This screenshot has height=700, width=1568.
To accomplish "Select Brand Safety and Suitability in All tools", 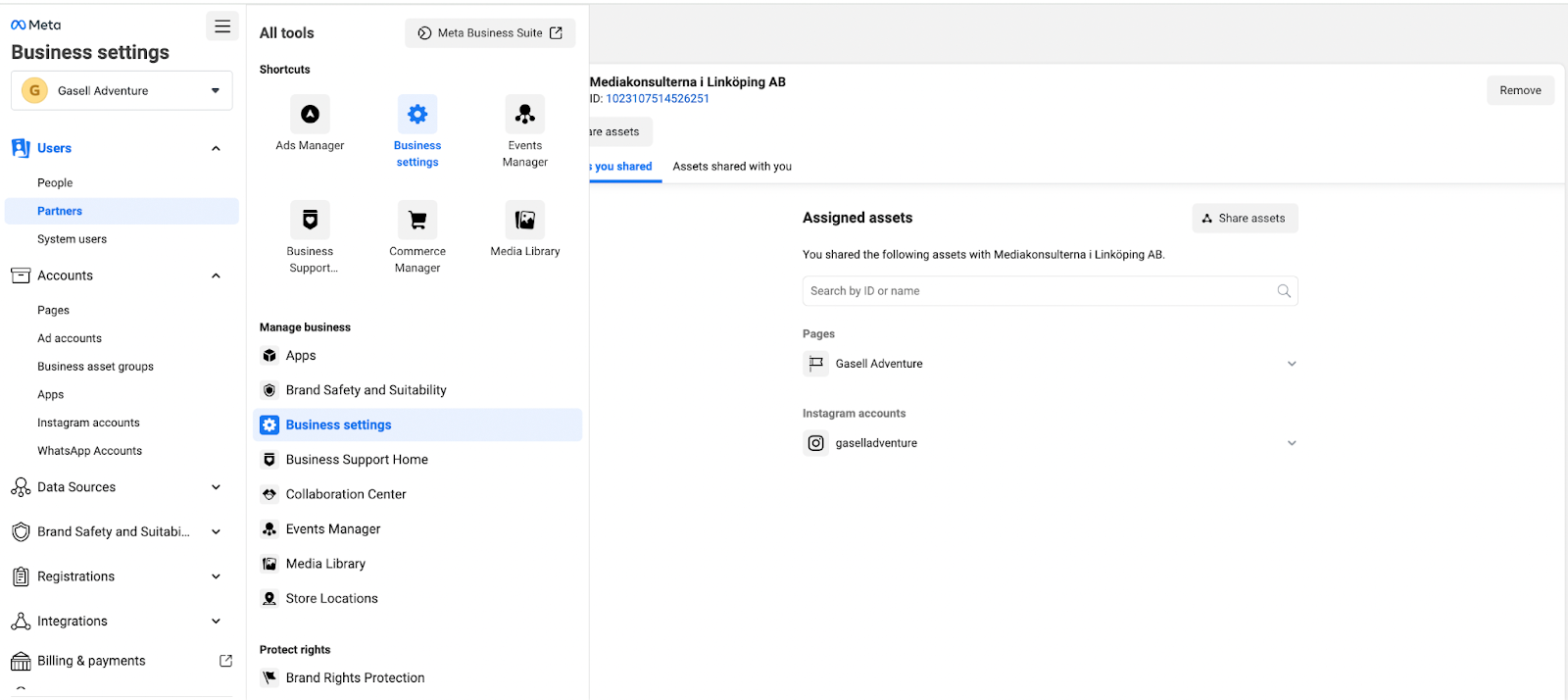I will [x=417, y=390].
